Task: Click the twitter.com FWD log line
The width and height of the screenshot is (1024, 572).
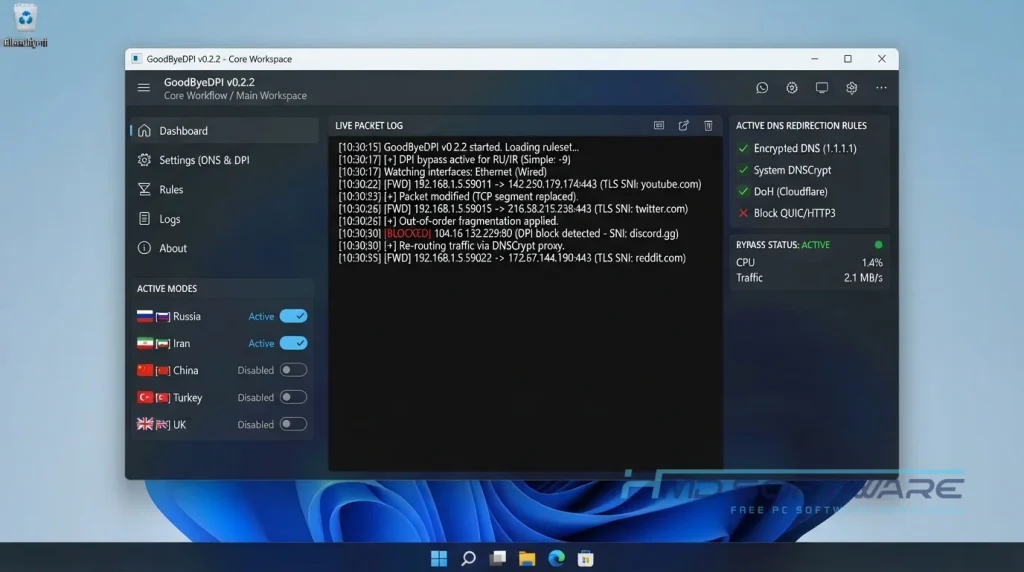Action: [x=513, y=209]
